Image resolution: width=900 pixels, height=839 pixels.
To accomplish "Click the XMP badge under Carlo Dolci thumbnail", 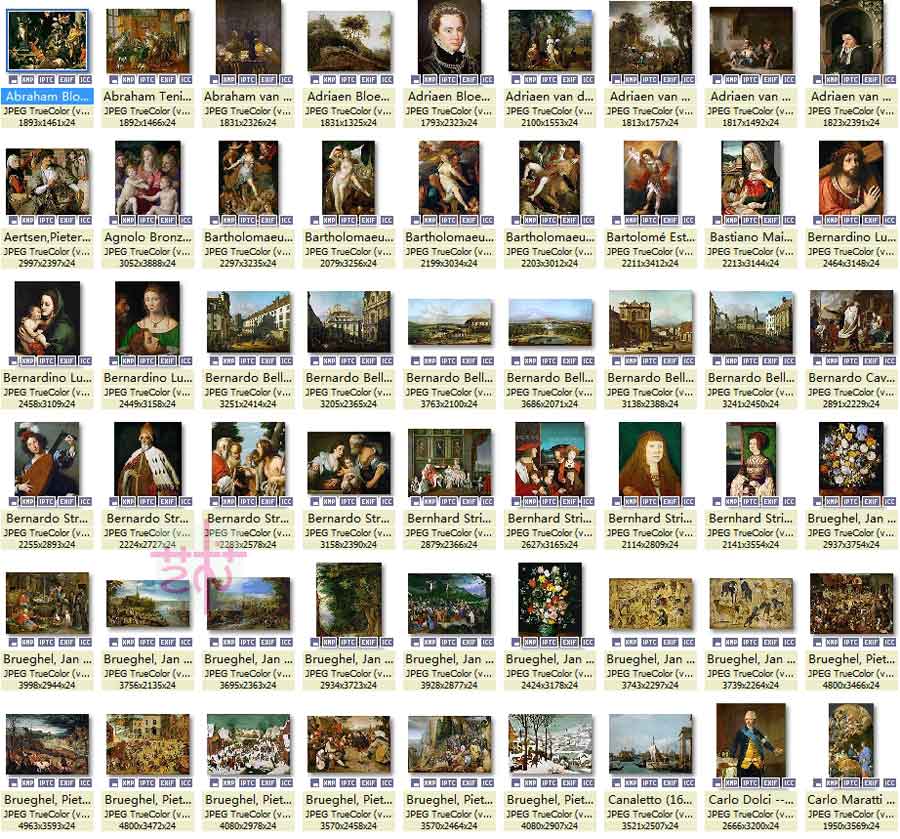I will (731, 783).
